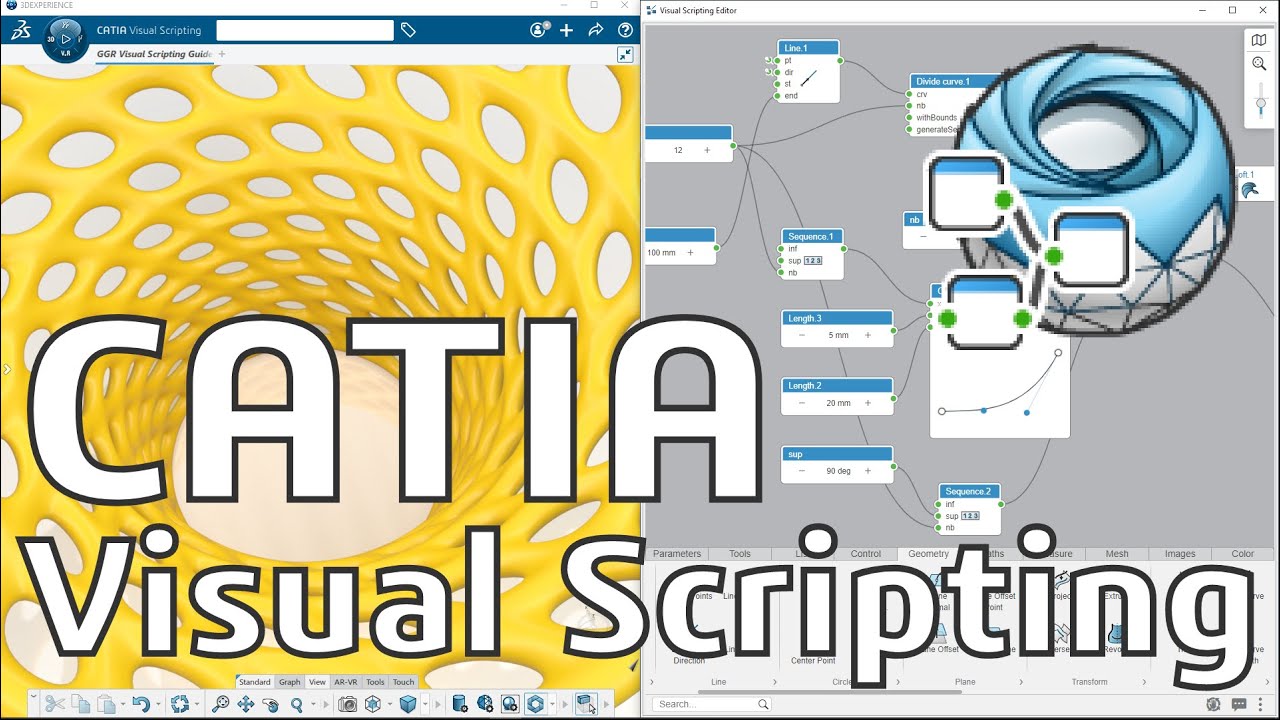The width and height of the screenshot is (1280, 720).
Task: Open the Undo history dropdown arrow
Action: (158, 704)
